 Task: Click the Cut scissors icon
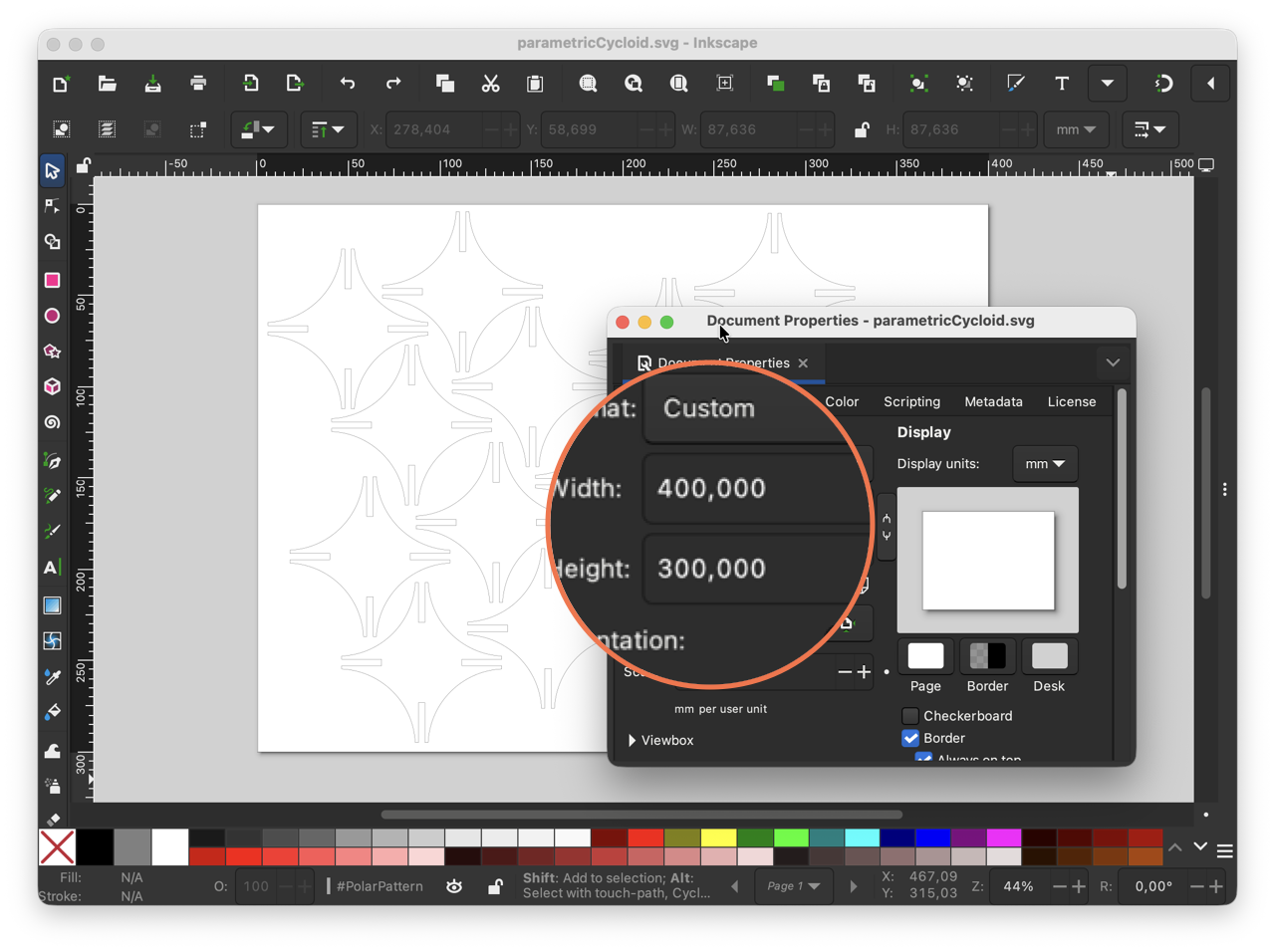coord(490,84)
